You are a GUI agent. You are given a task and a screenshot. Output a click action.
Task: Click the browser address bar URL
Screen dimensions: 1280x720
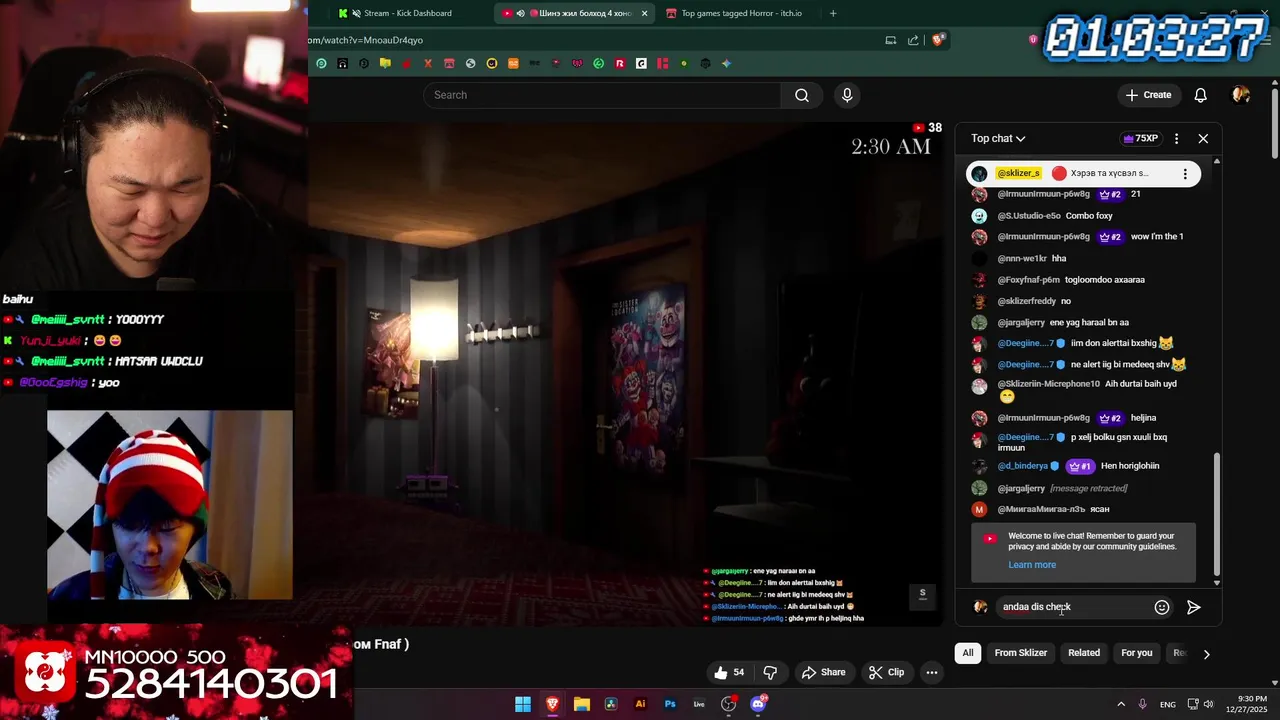[x=366, y=40]
